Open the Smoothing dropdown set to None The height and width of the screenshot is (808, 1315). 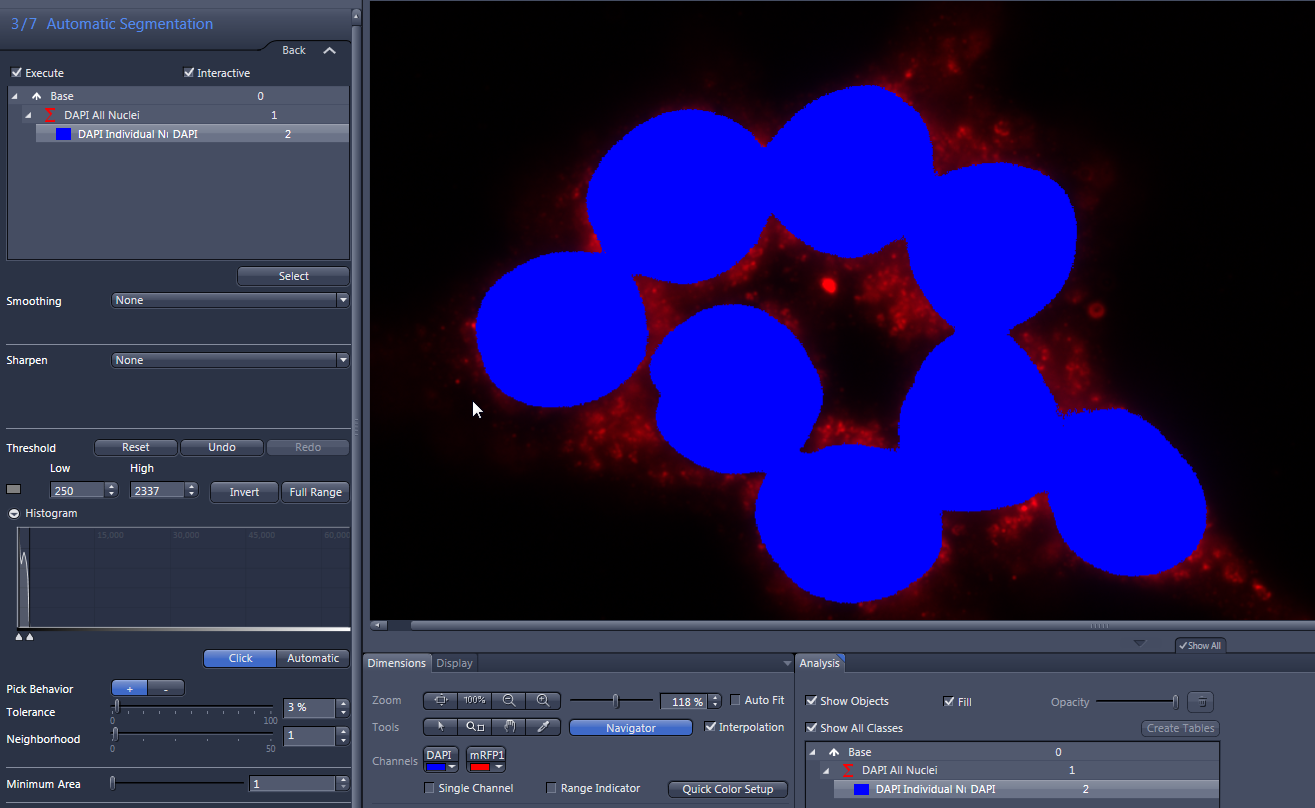coord(343,299)
